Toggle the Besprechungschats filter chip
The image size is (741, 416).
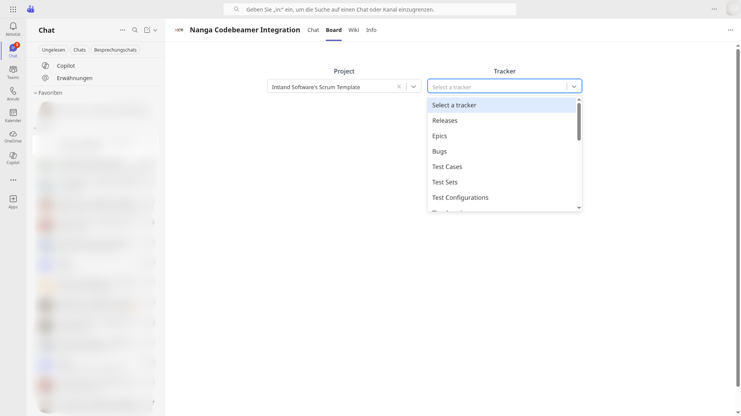[x=115, y=50]
